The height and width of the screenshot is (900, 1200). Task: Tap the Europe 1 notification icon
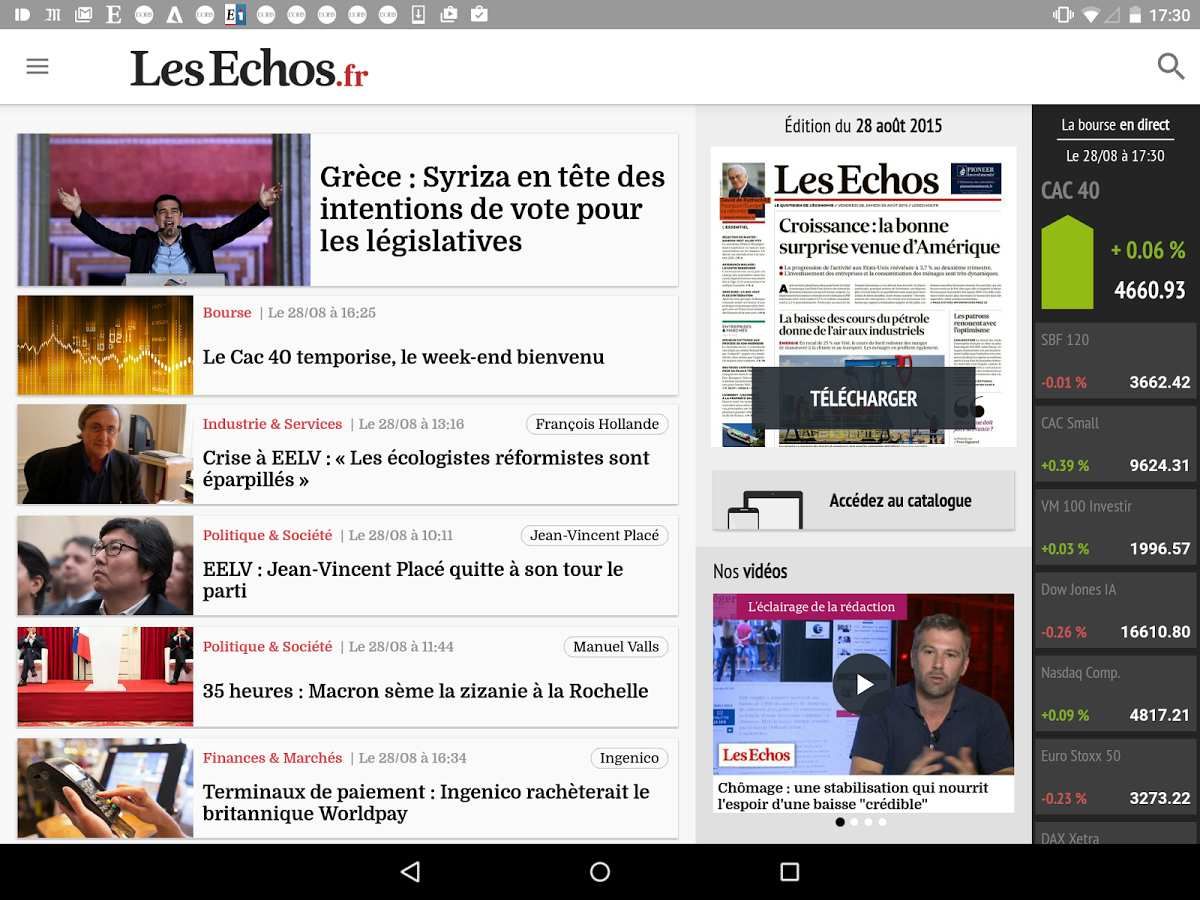pyautogui.click(x=235, y=14)
